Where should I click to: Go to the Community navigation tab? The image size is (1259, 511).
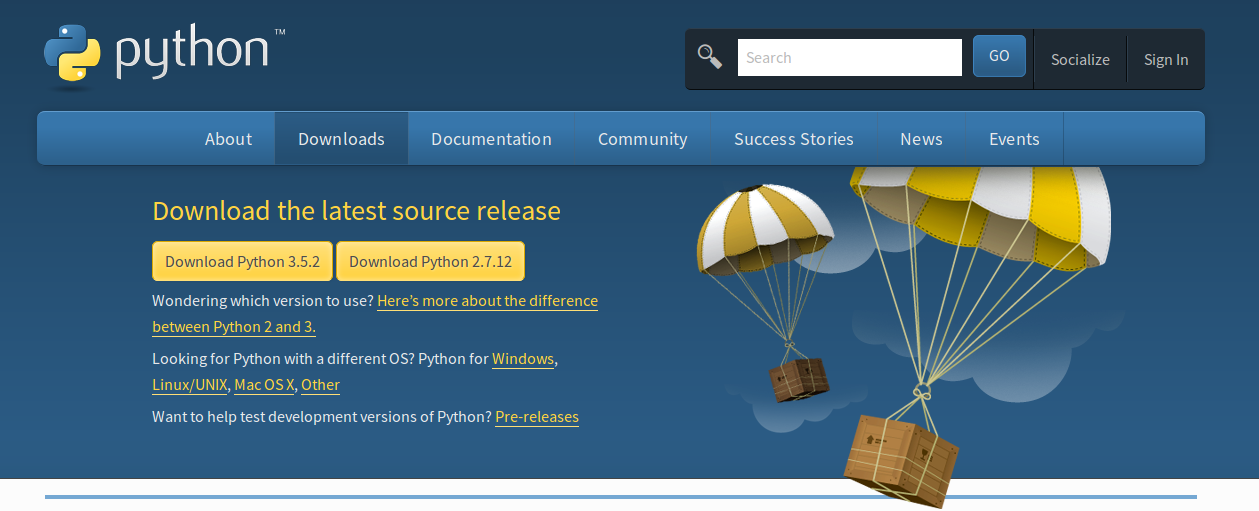click(x=642, y=139)
